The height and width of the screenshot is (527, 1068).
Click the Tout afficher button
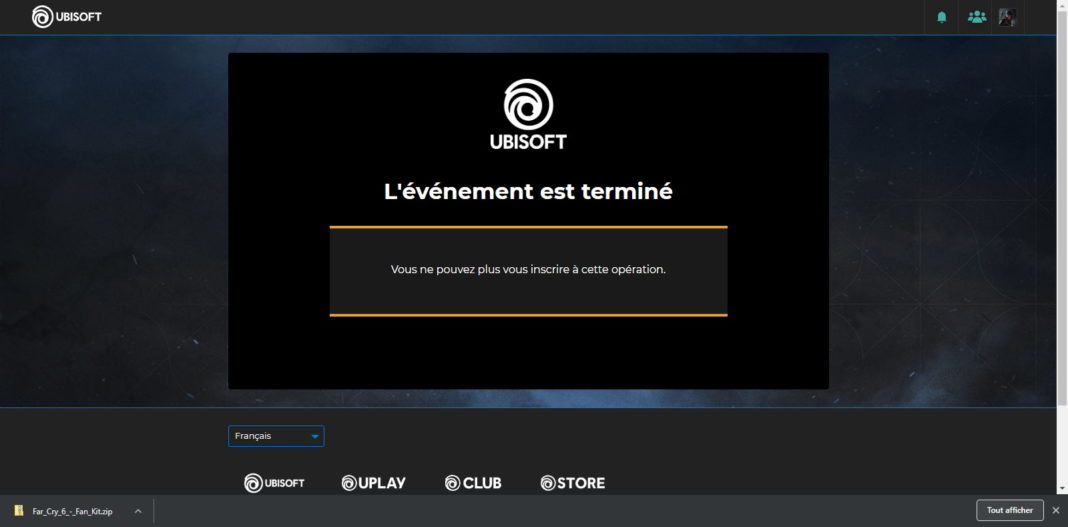pos(1009,510)
